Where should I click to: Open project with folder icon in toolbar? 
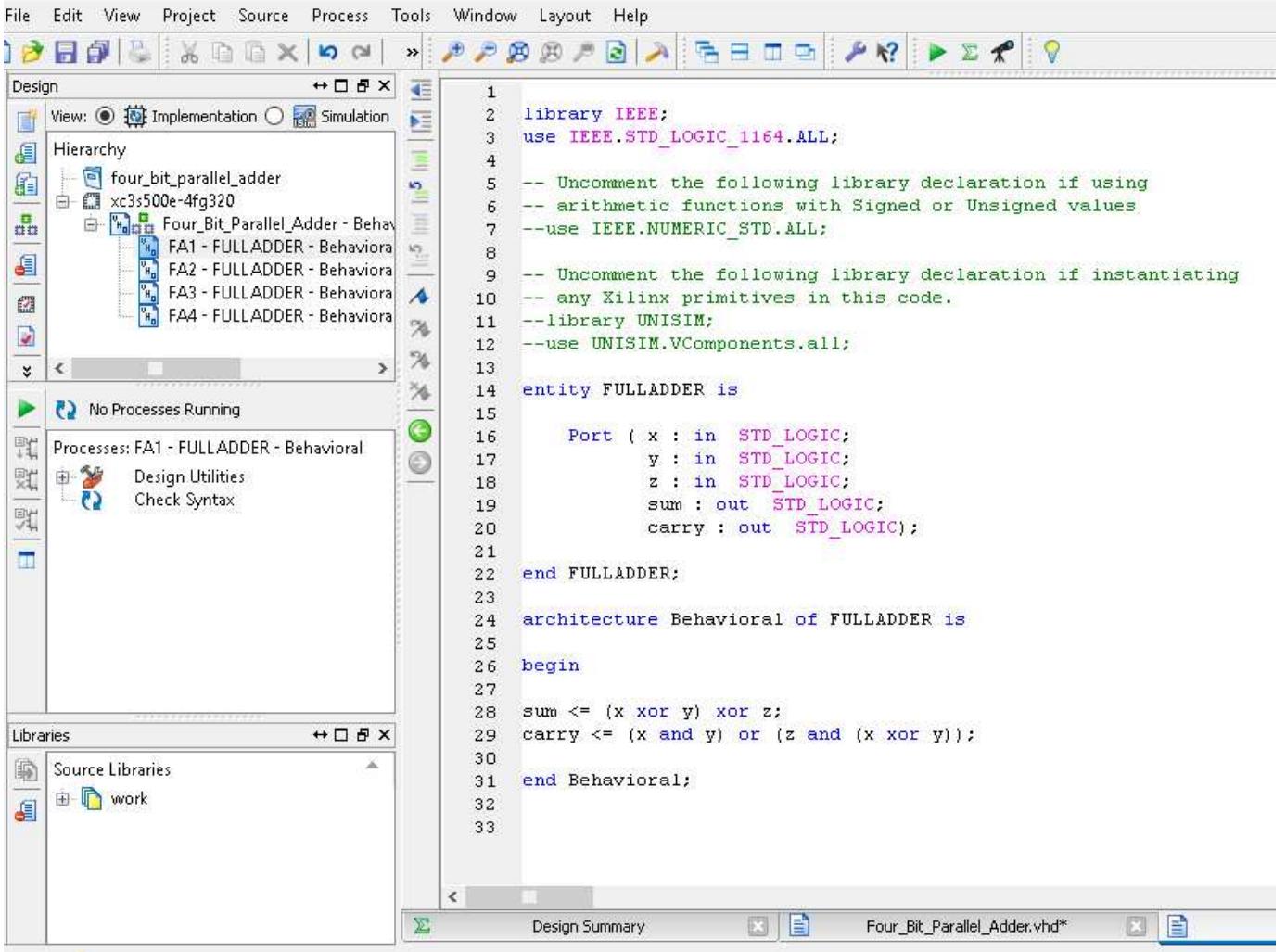click(x=32, y=53)
